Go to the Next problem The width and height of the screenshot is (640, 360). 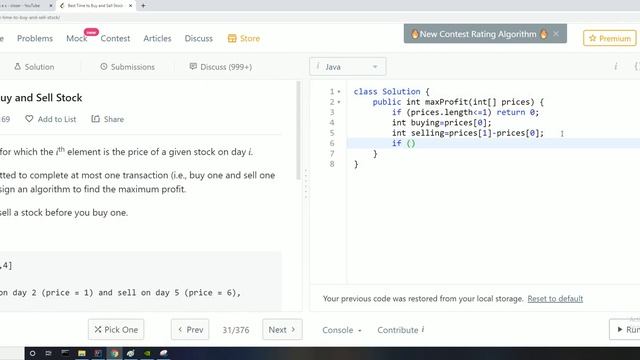[x=282, y=329]
